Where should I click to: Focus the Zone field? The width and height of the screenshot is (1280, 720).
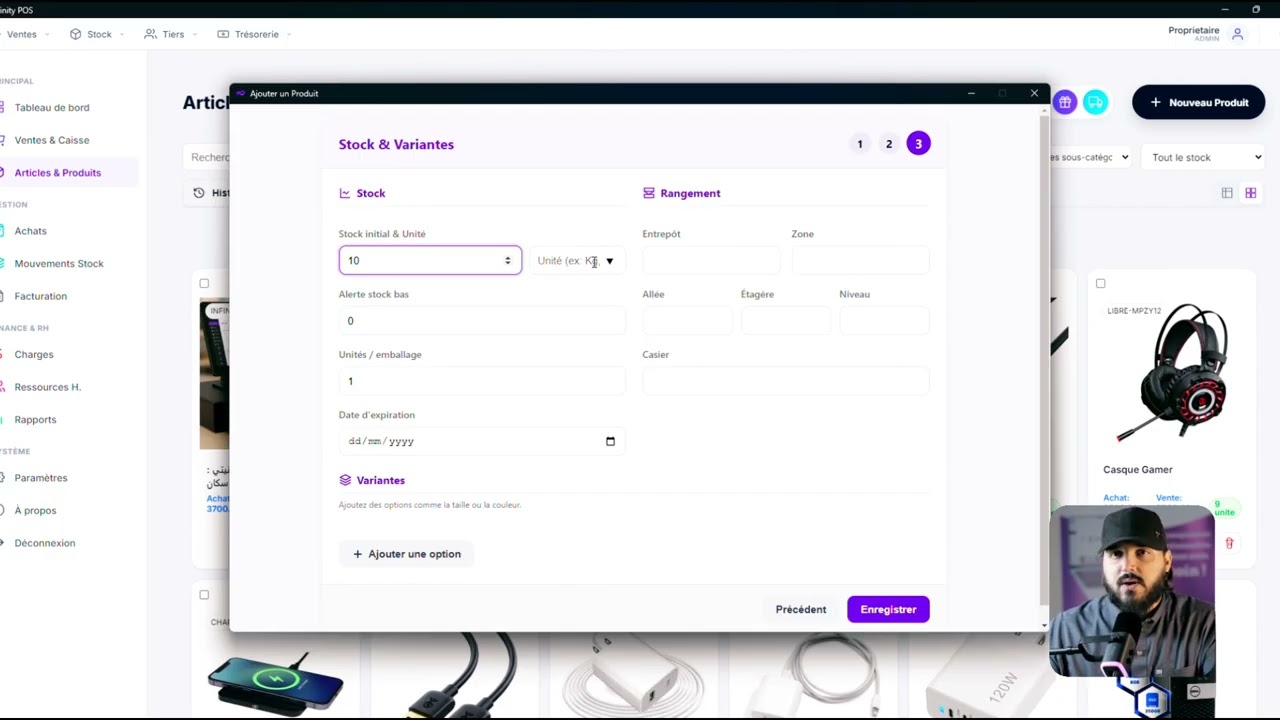(860, 260)
